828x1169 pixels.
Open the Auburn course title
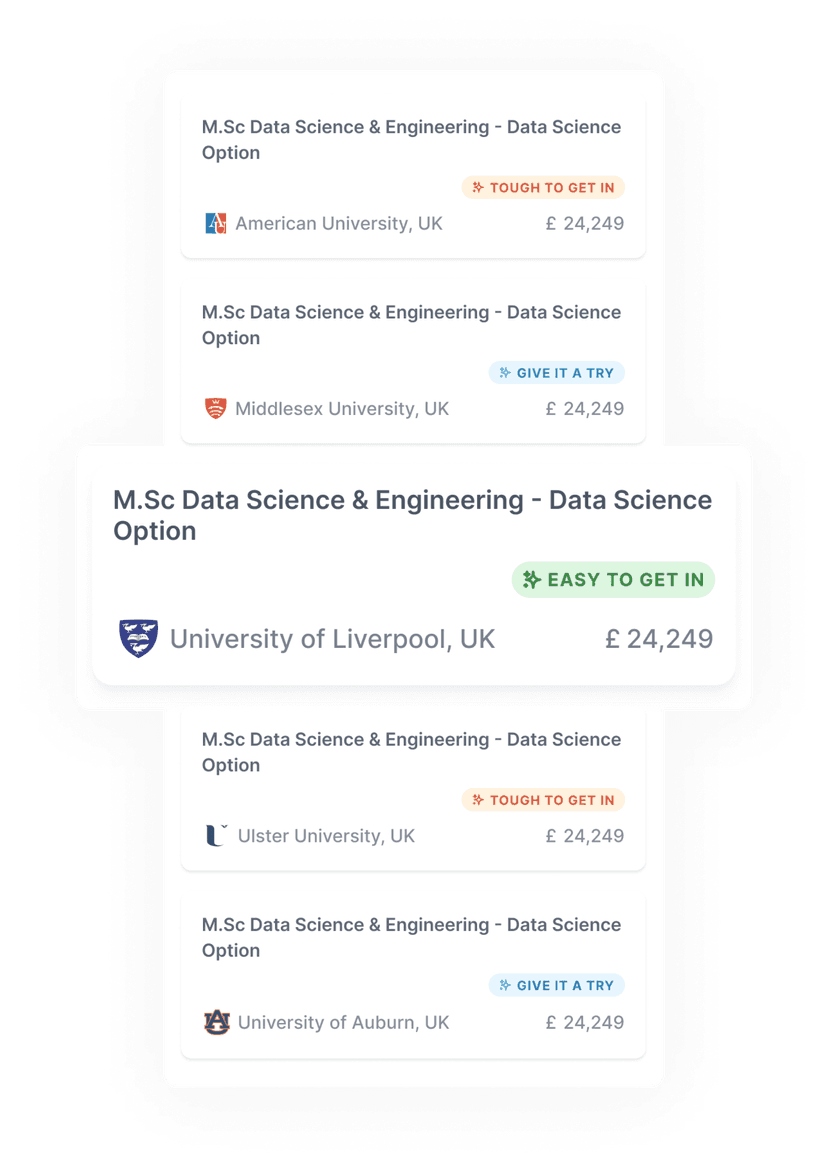tap(411, 937)
